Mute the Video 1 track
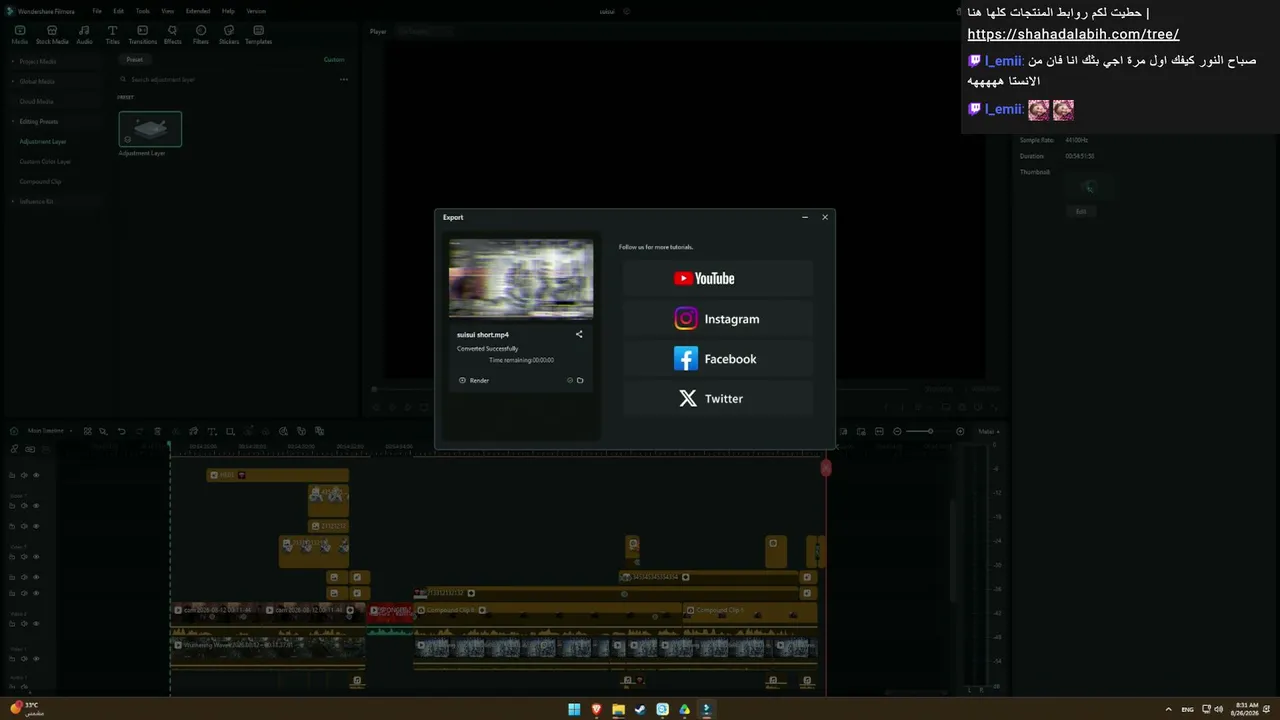 tap(24, 659)
